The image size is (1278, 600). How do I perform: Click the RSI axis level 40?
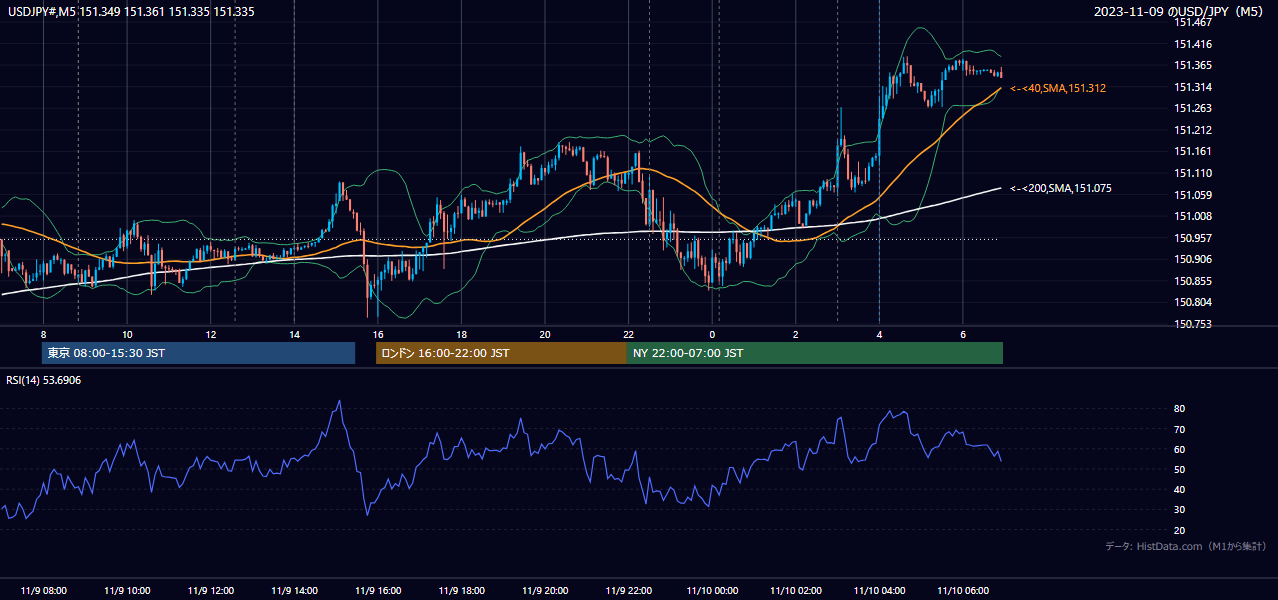pyautogui.click(x=1180, y=489)
